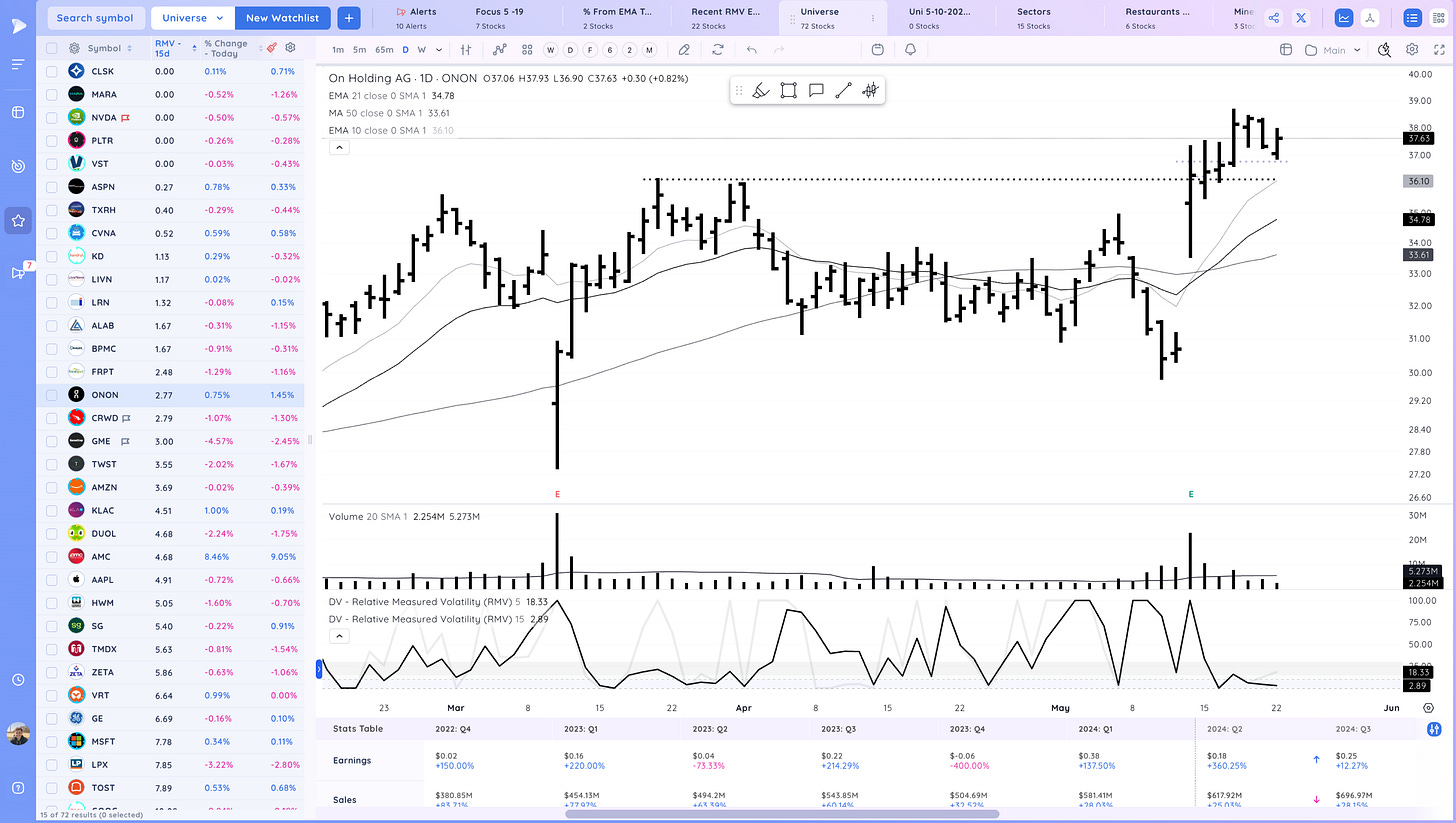The width and height of the screenshot is (1456, 823).
Task: Select the weekly W timeframe
Action: [x=422, y=50]
